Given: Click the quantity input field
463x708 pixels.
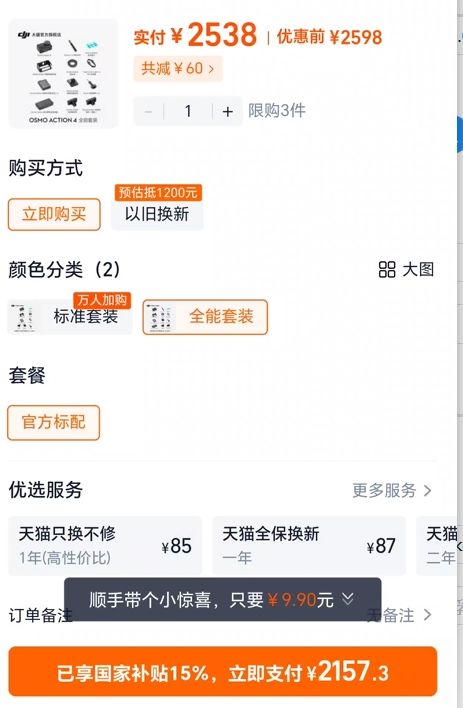Looking at the screenshot, I should point(188,111).
